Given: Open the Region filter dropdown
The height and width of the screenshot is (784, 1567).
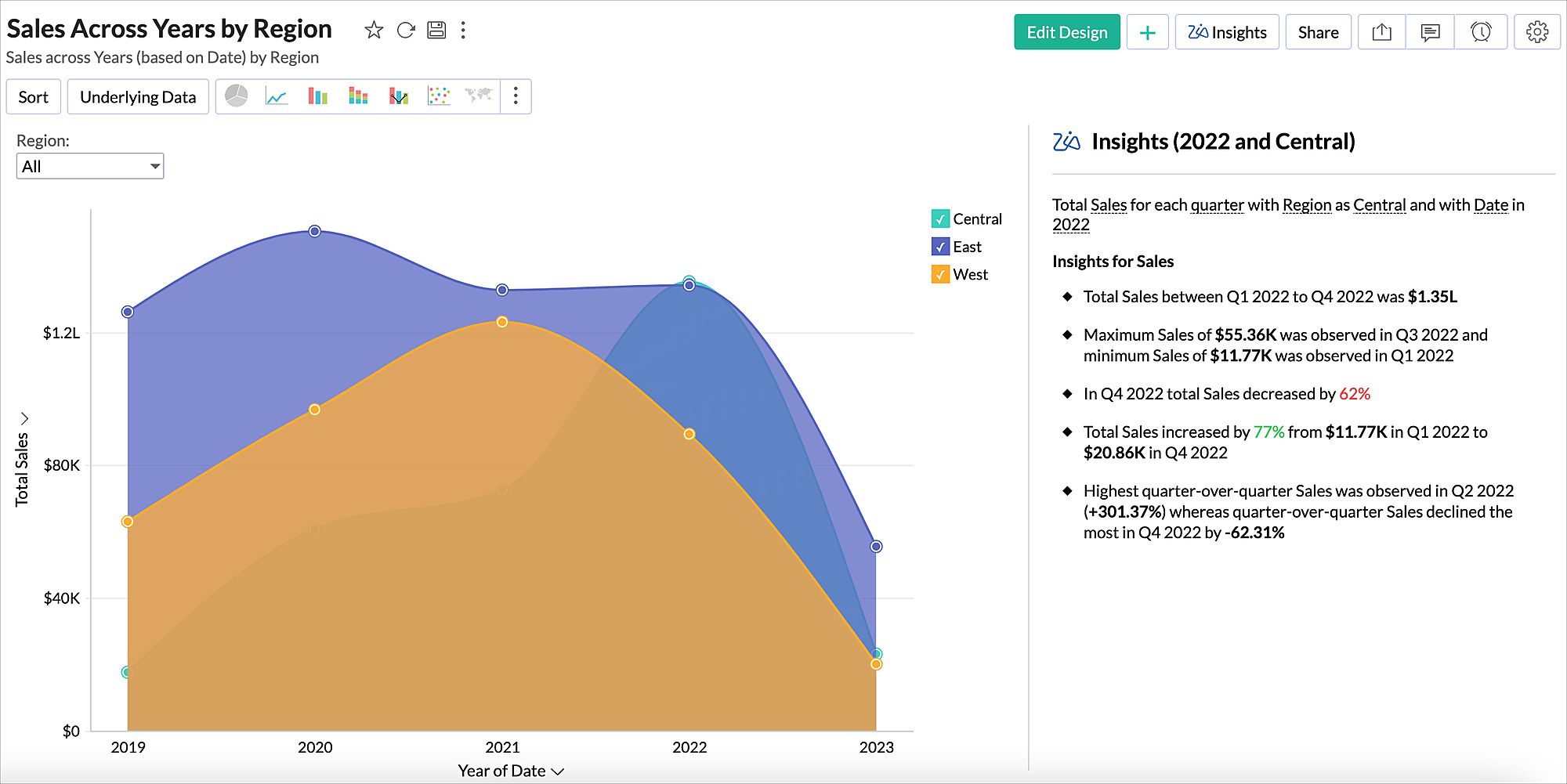Looking at the screenshot, I should [90, 166].
